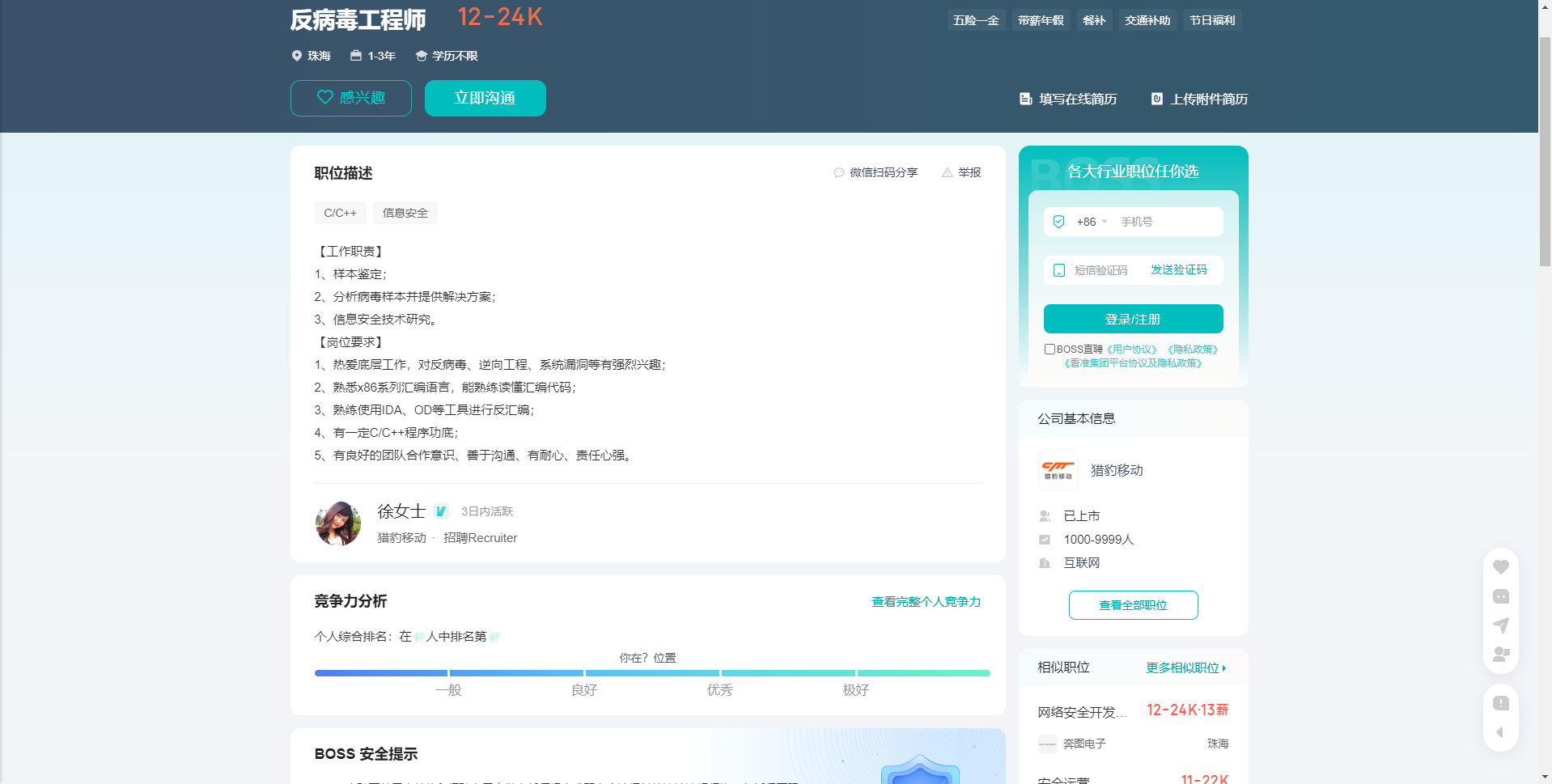
Task: Click the 猎豹移动 company logo
Action: tap(1058, 471)
